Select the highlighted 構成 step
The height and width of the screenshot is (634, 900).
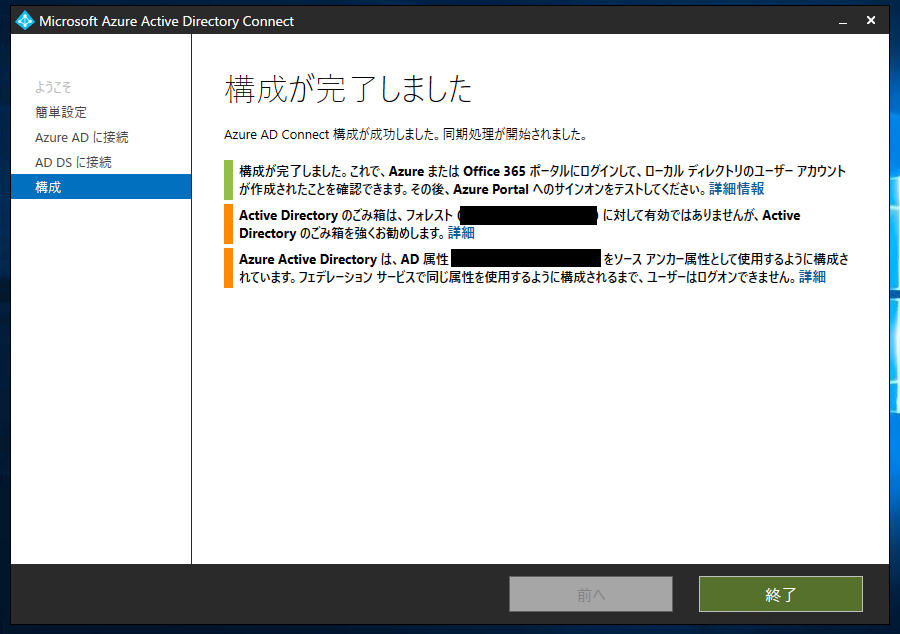tap(101, 187)
